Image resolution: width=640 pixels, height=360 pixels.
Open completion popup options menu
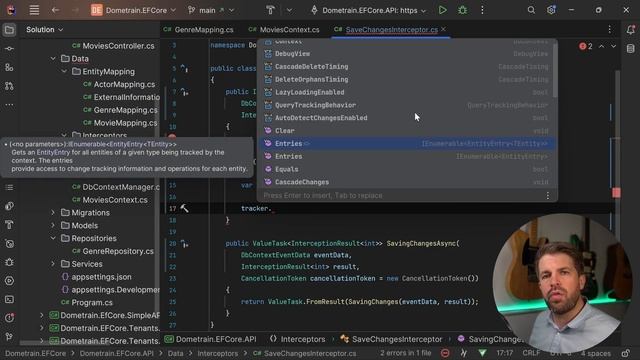(x=548, y=196)
